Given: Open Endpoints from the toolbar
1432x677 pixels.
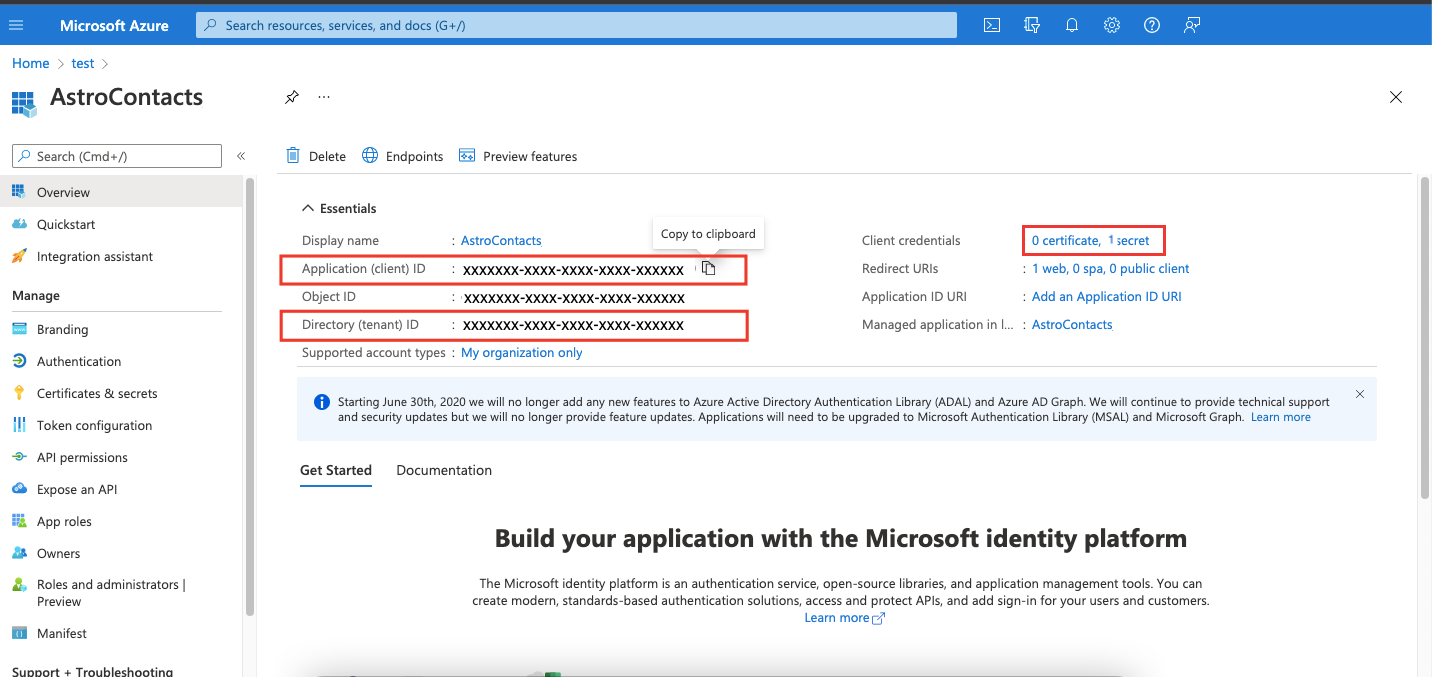Looking at the screenshot, I should (x=402, y=156).
